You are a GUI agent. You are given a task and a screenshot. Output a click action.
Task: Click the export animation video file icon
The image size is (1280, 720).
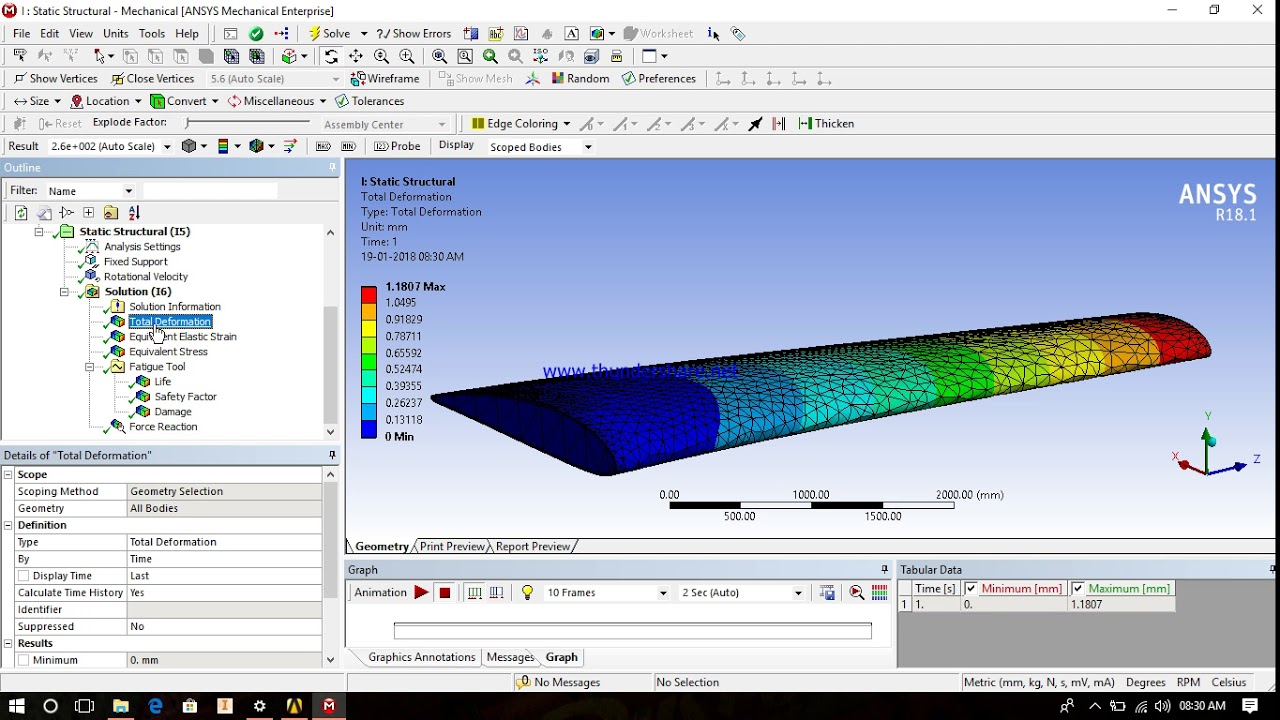(827, 593)
